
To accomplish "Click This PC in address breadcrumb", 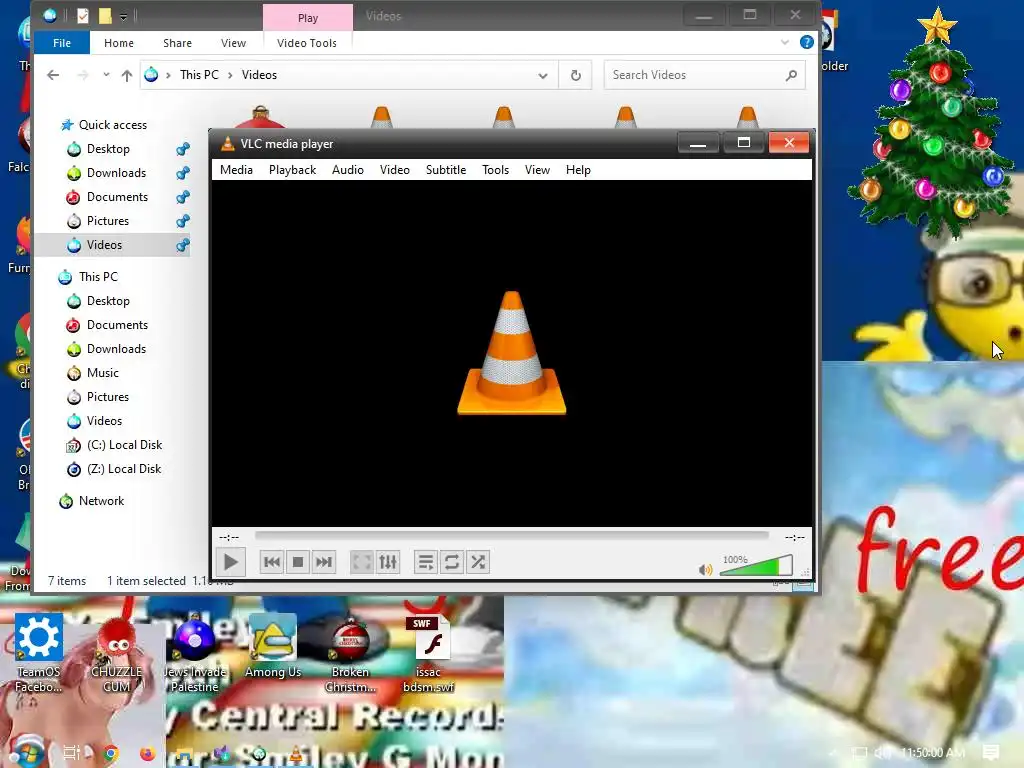I will pos(199,75).
